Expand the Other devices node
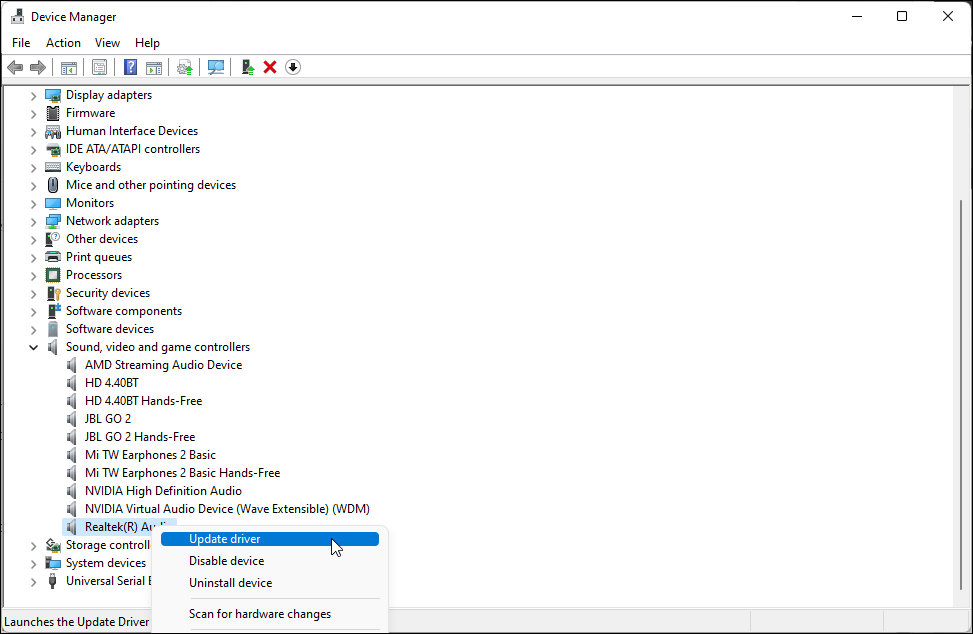973x634 pixels. 34,239
